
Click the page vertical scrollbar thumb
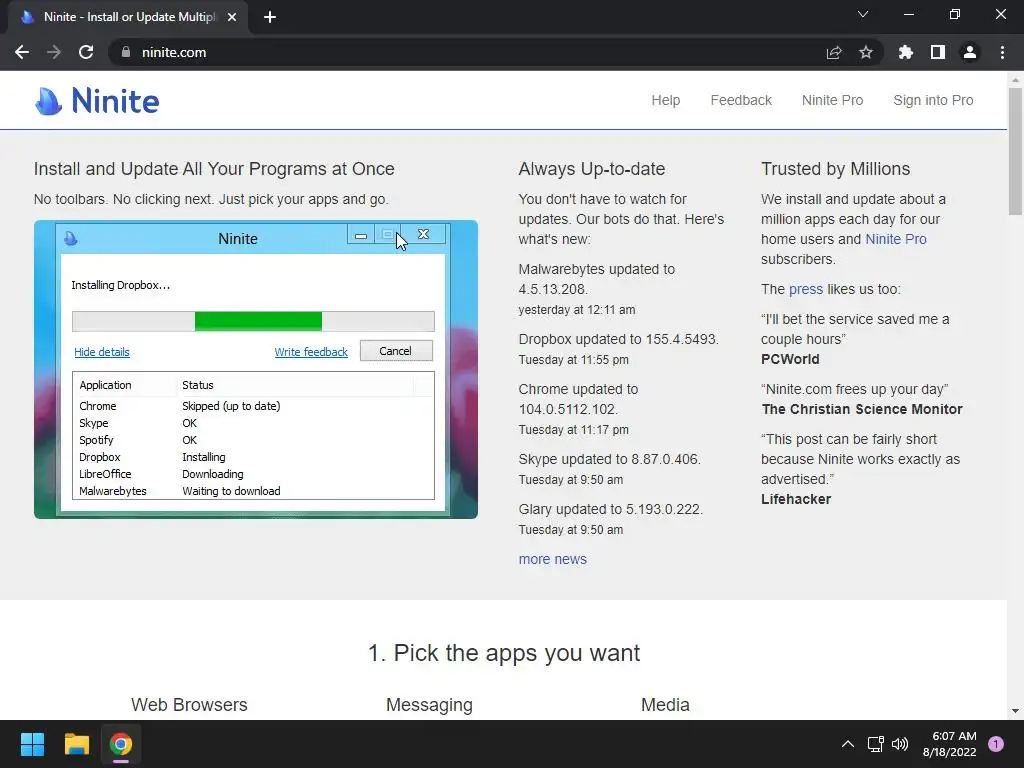click(1015, 151)
